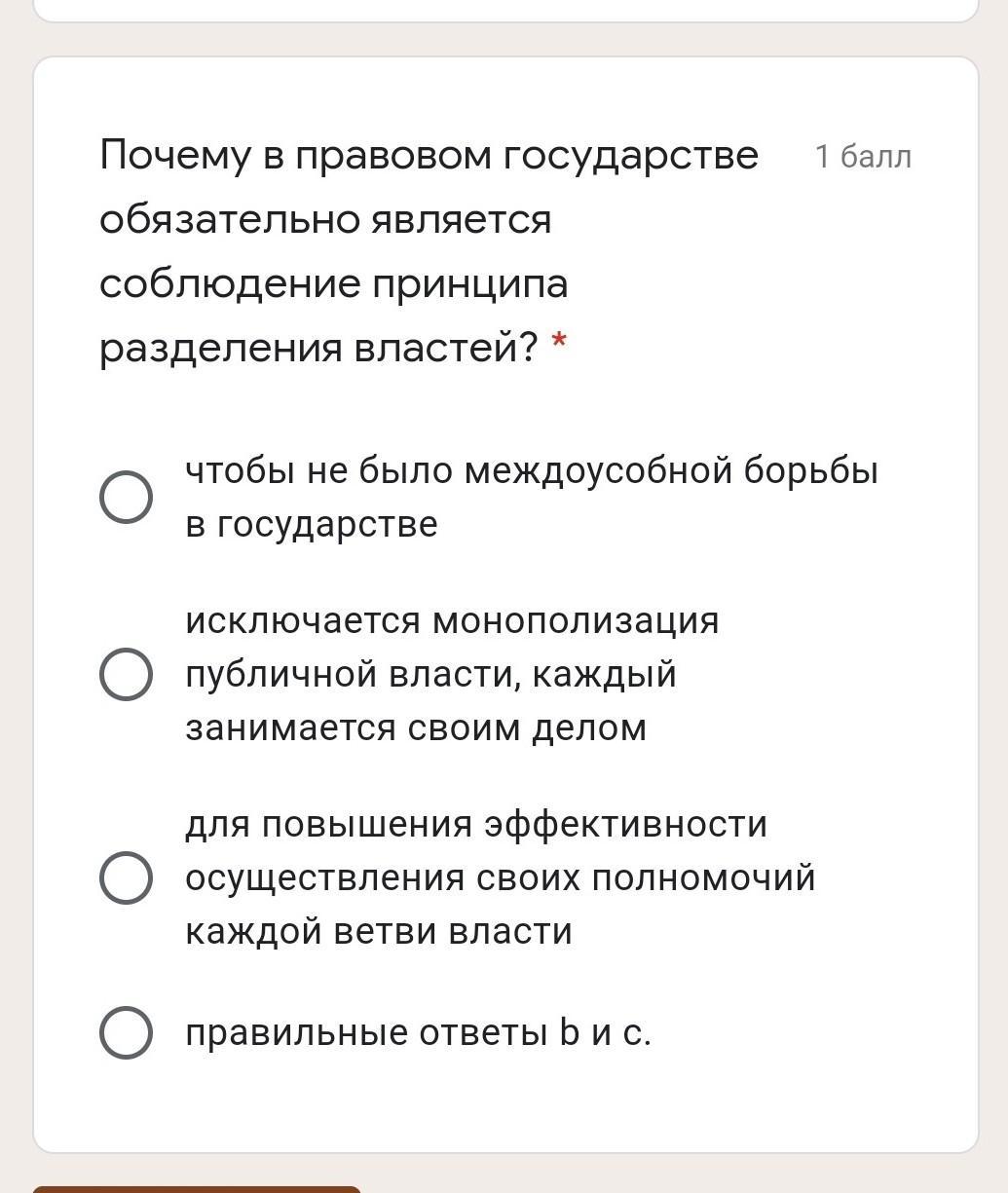Screen dimensions: 1008x1193
Task: Choose radio "исключается монополизация публичной власти"
Action: (x=126, y=674)
